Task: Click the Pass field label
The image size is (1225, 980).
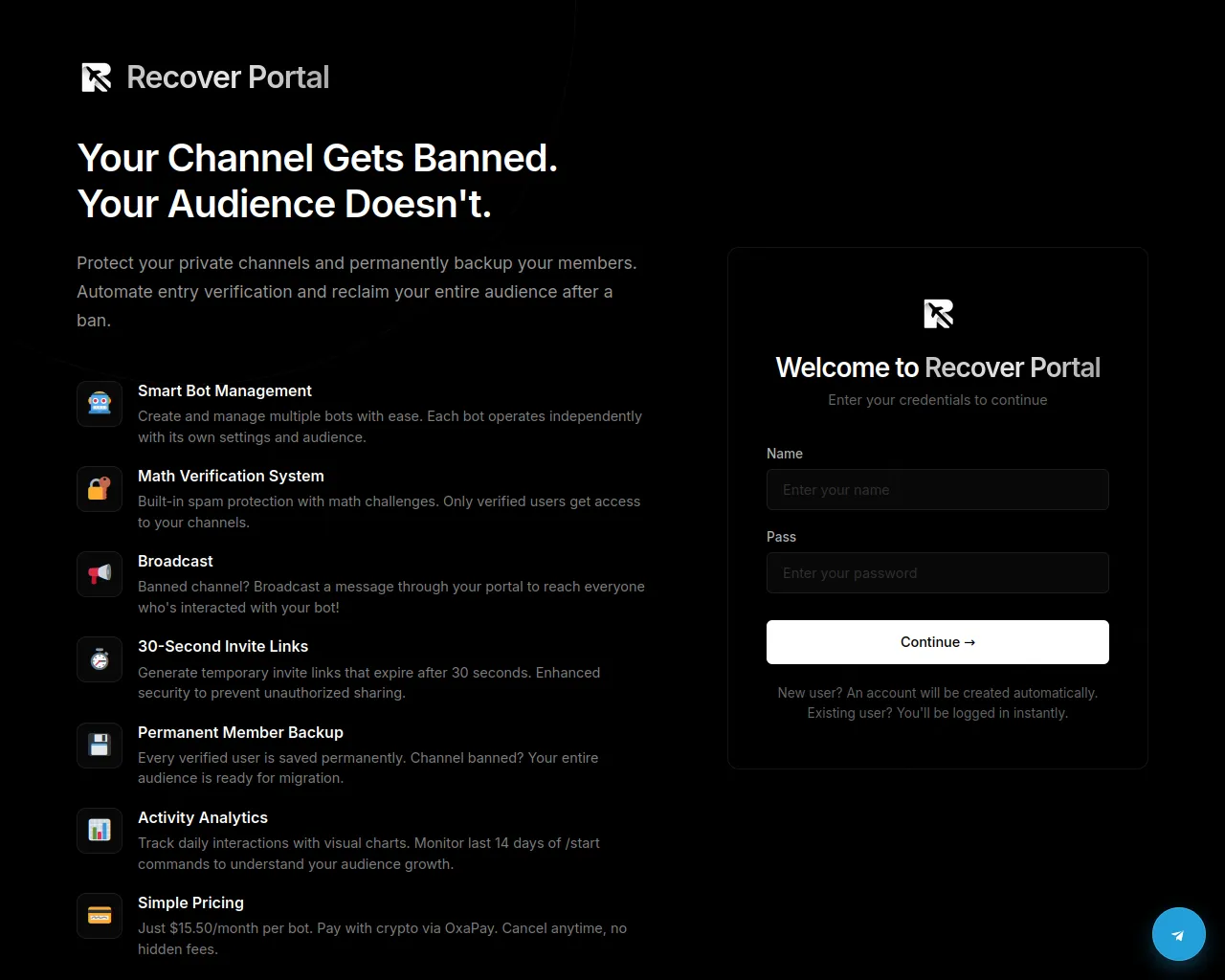Action: (781, 537)
